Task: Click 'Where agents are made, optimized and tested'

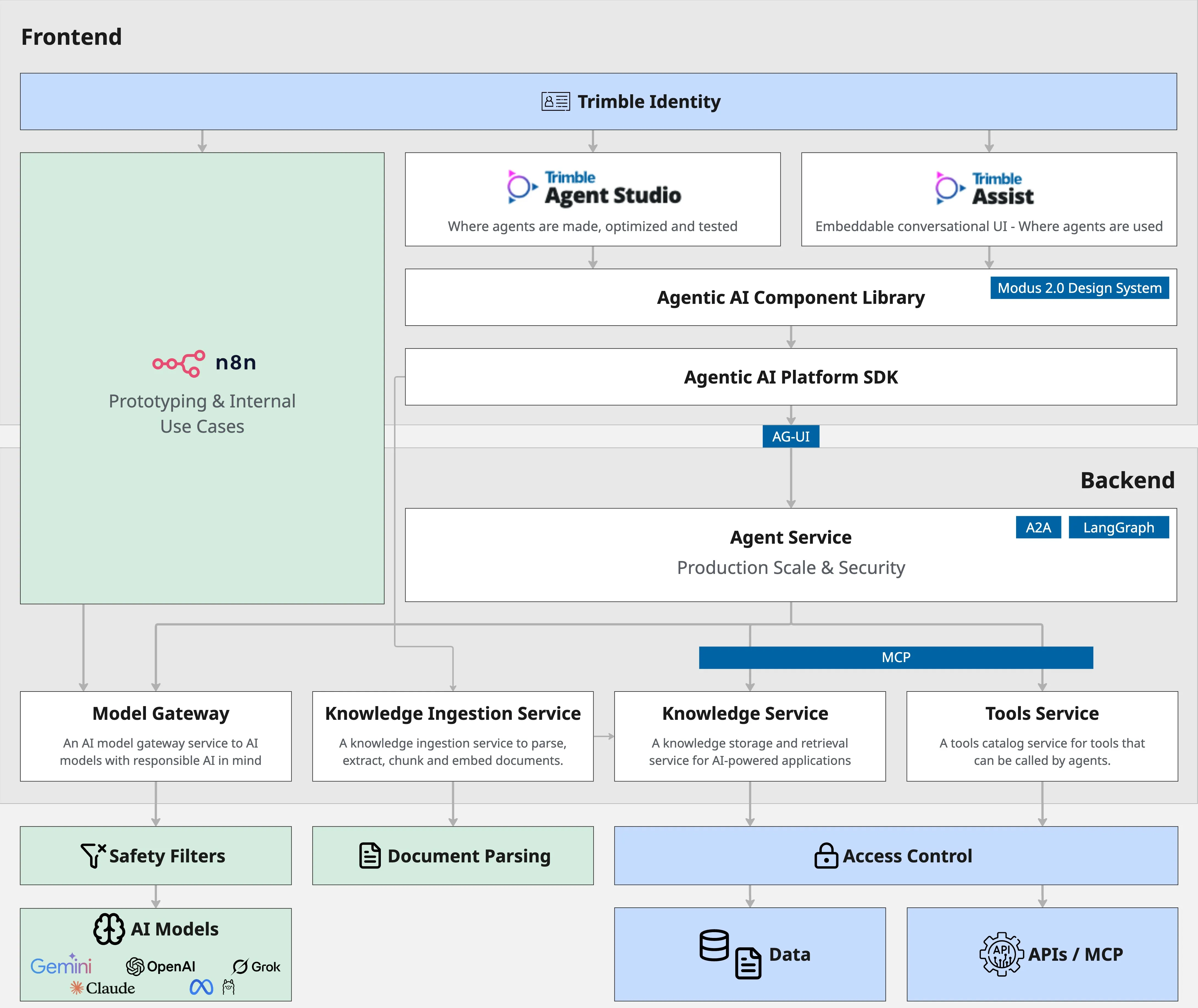Action: [592, 226]
